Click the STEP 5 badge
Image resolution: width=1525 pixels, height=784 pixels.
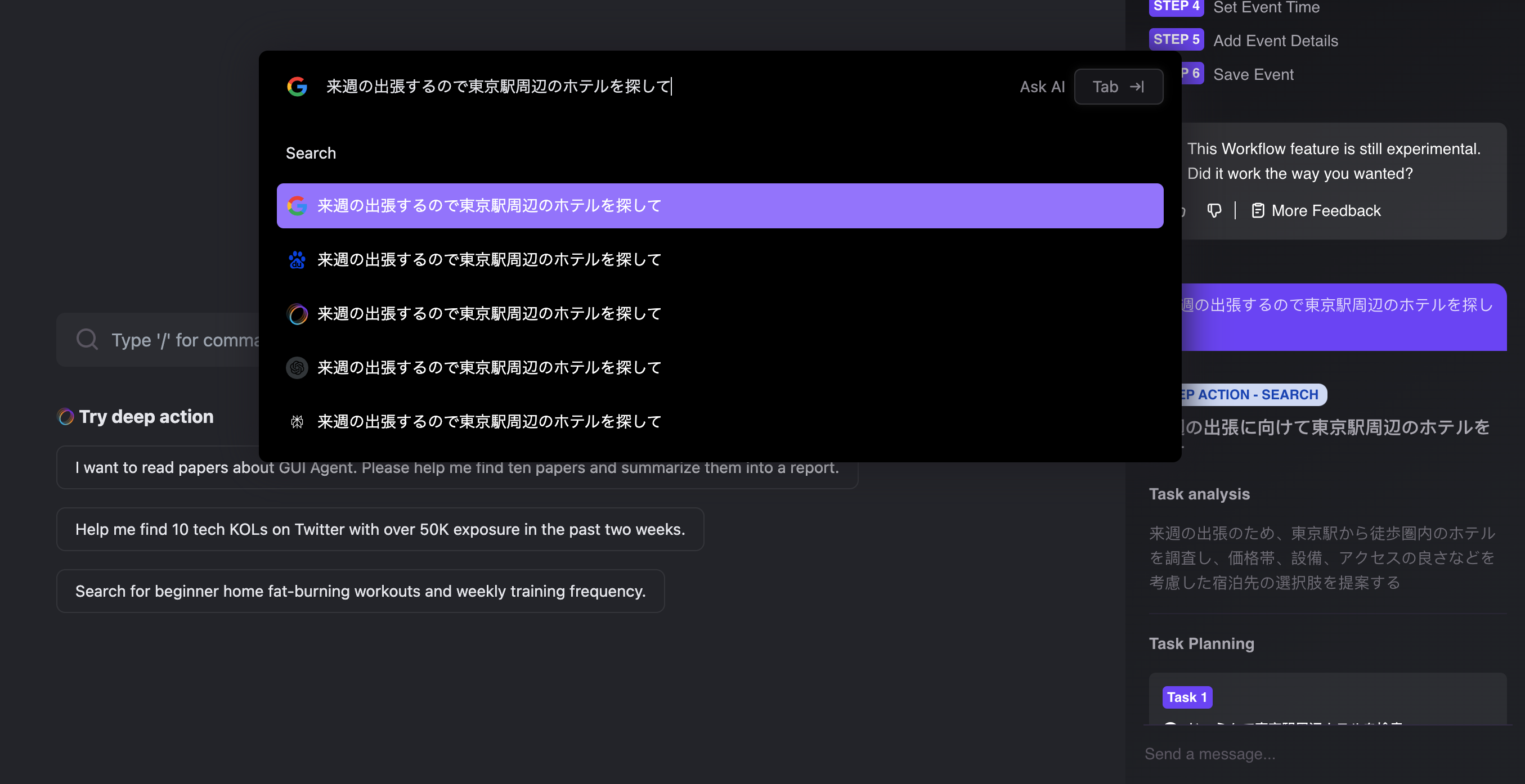[x=1176, y=39]
